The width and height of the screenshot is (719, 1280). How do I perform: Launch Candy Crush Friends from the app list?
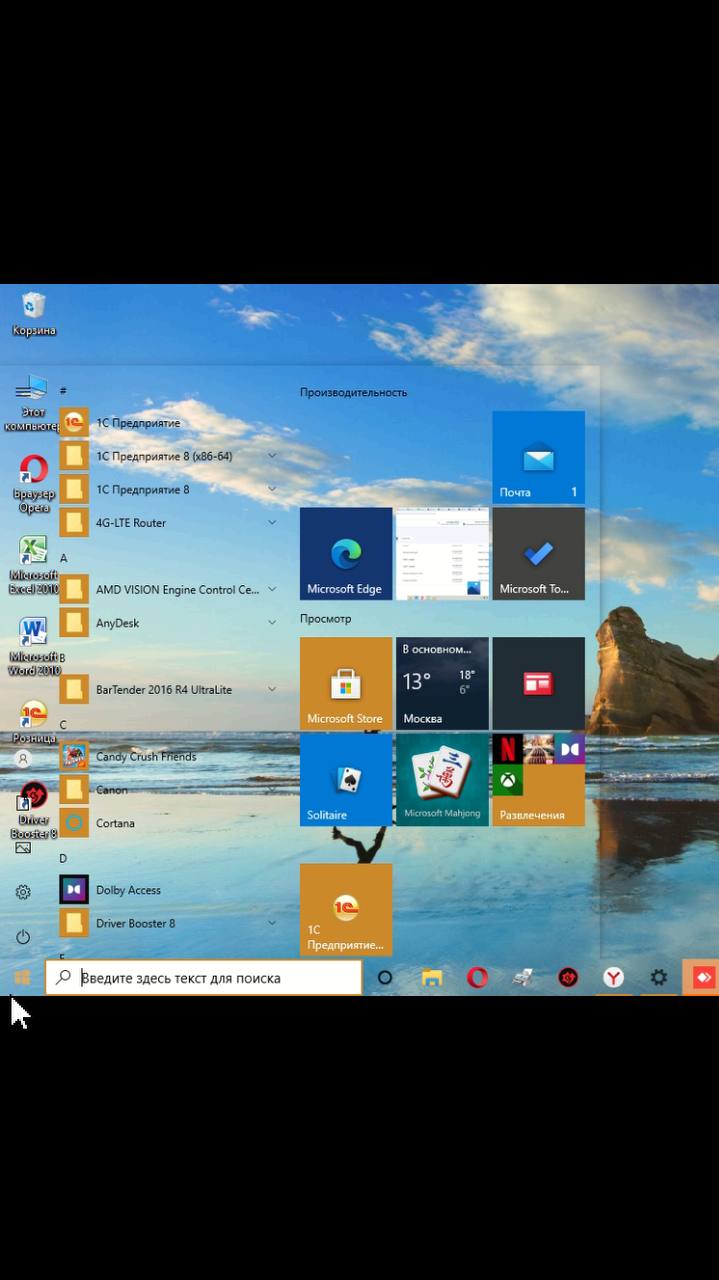[168, 756]
